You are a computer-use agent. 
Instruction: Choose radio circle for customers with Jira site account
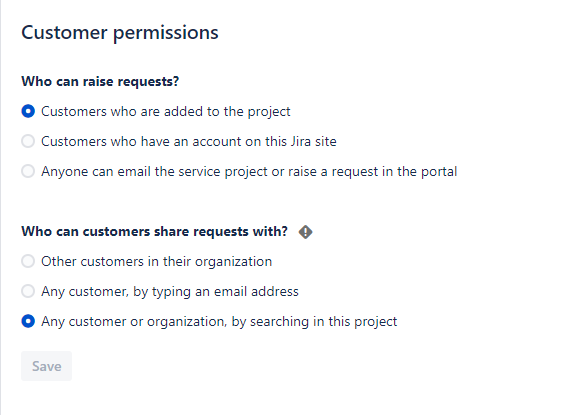pyautogui.click(x=28, y=141)
